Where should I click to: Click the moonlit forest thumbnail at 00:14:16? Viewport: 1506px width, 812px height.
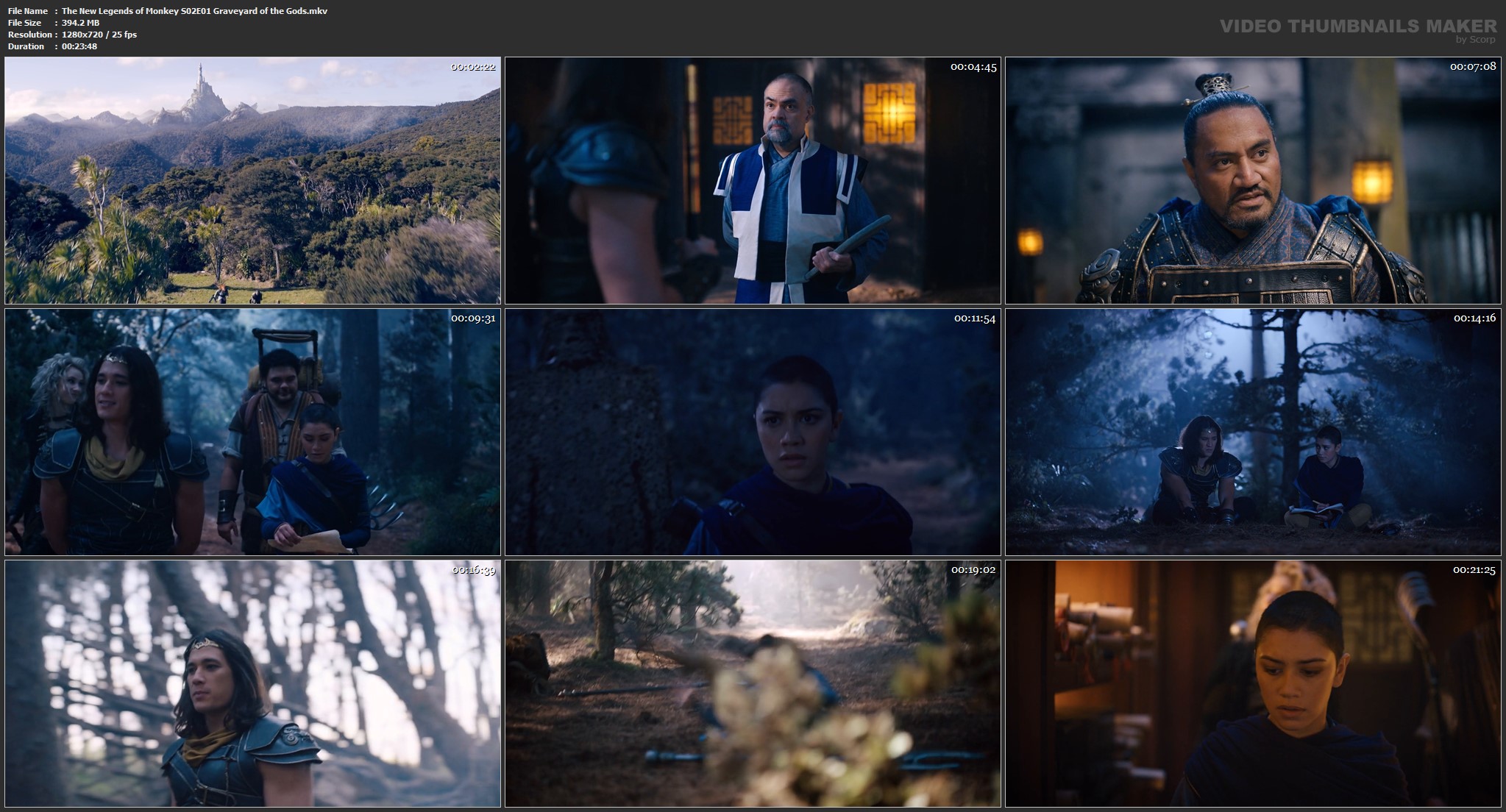coord(1253,432)
